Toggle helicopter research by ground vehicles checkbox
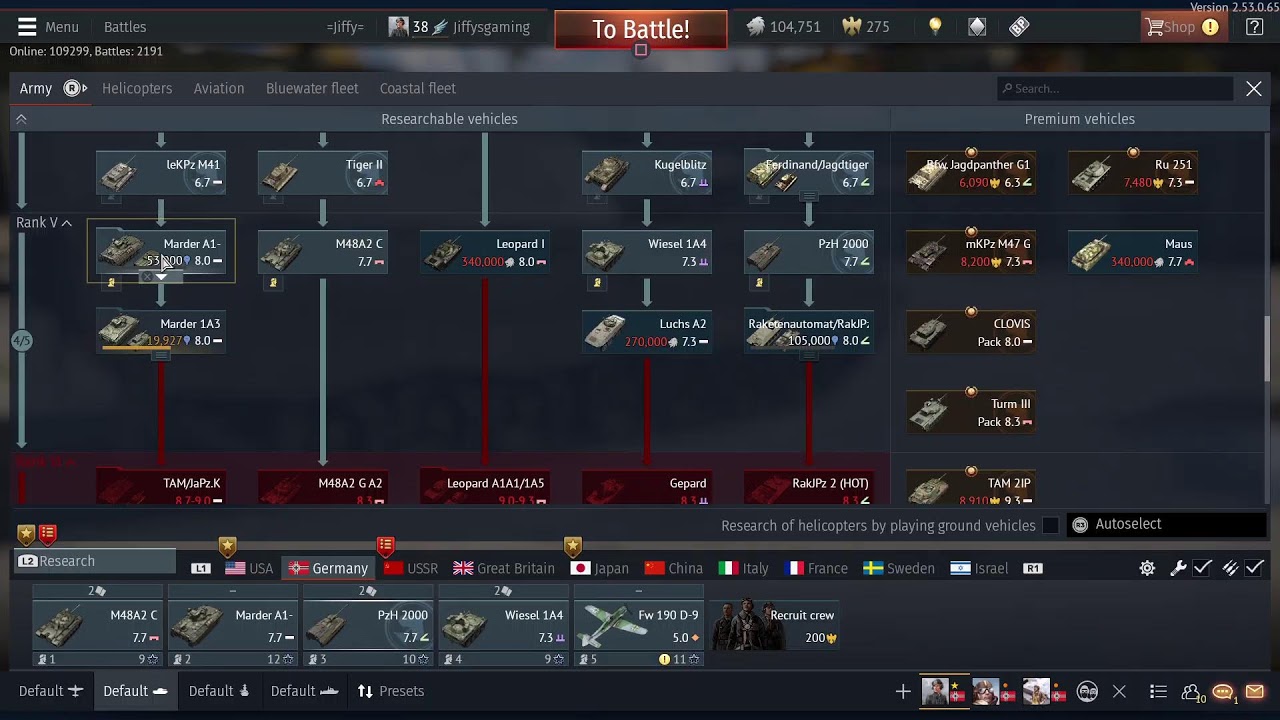Screen dimensions: 1280x720 (x=1050, y=525)
